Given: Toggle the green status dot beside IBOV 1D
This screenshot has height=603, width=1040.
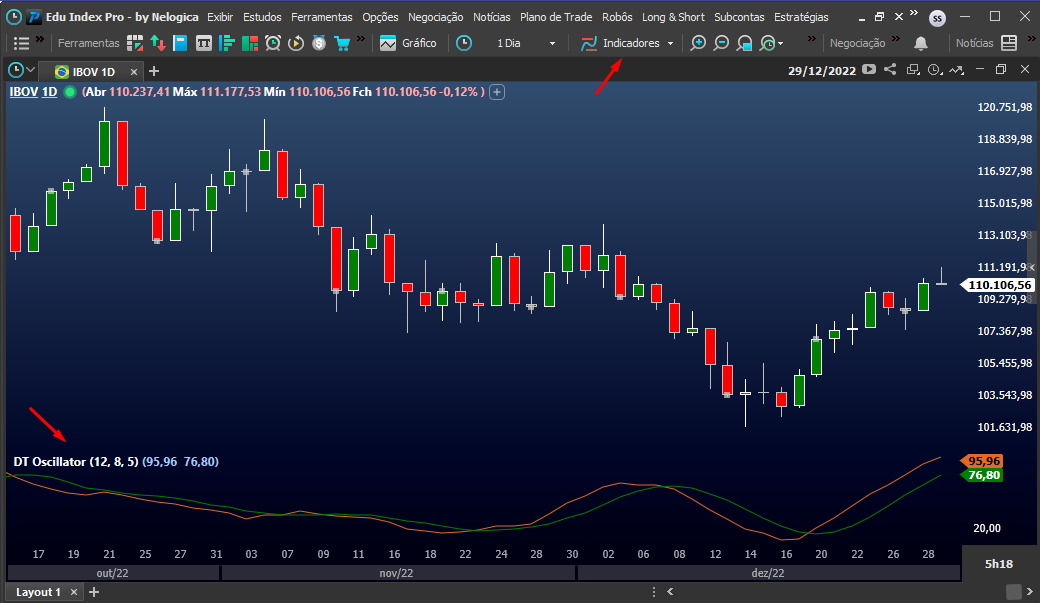Looking at the screenshot, I should coord(69,92).
